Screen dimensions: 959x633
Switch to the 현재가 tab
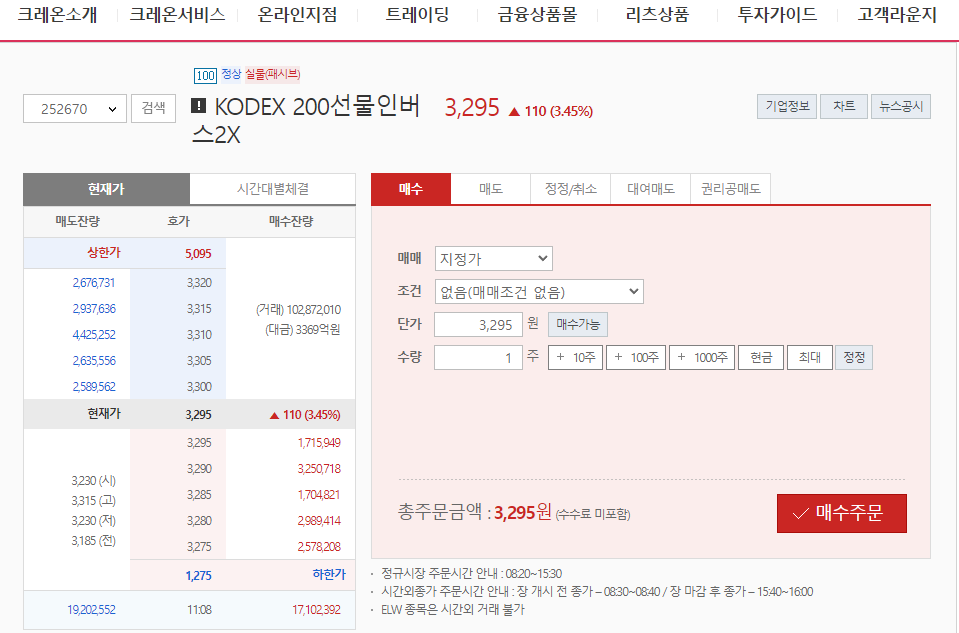[x=106, y=189]
